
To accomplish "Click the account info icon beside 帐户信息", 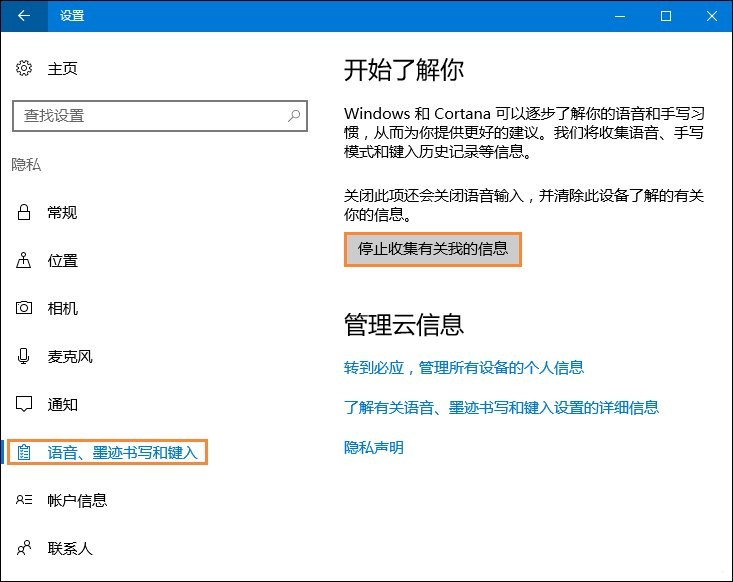I will click(x=24, y=500).
